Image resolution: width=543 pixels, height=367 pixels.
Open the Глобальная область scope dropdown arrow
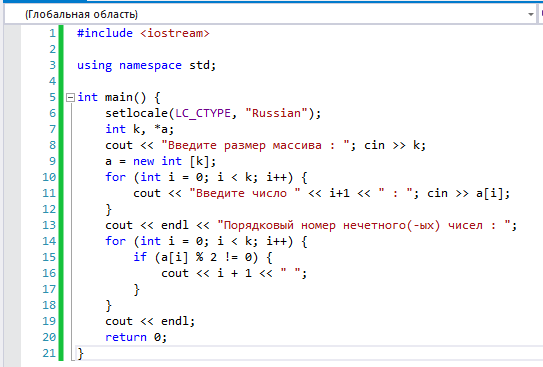click(x=531, y=15)
